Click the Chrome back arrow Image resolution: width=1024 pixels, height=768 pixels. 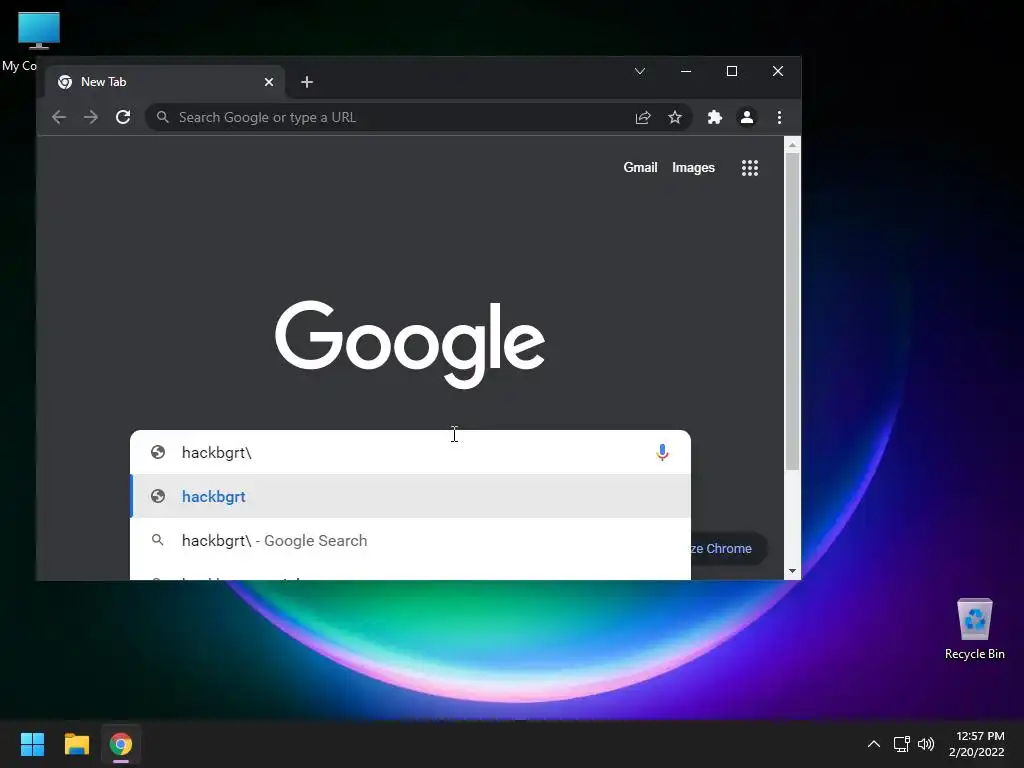tap(59, 117)
